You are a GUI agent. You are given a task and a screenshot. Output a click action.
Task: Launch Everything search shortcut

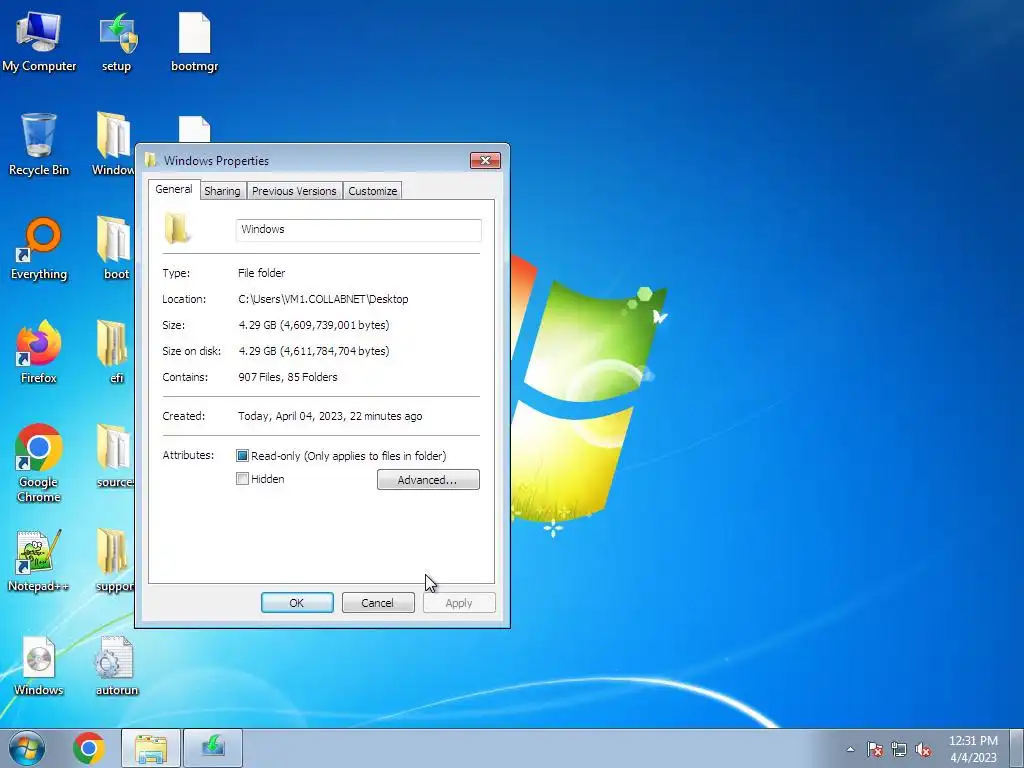[x=39, y=249]
